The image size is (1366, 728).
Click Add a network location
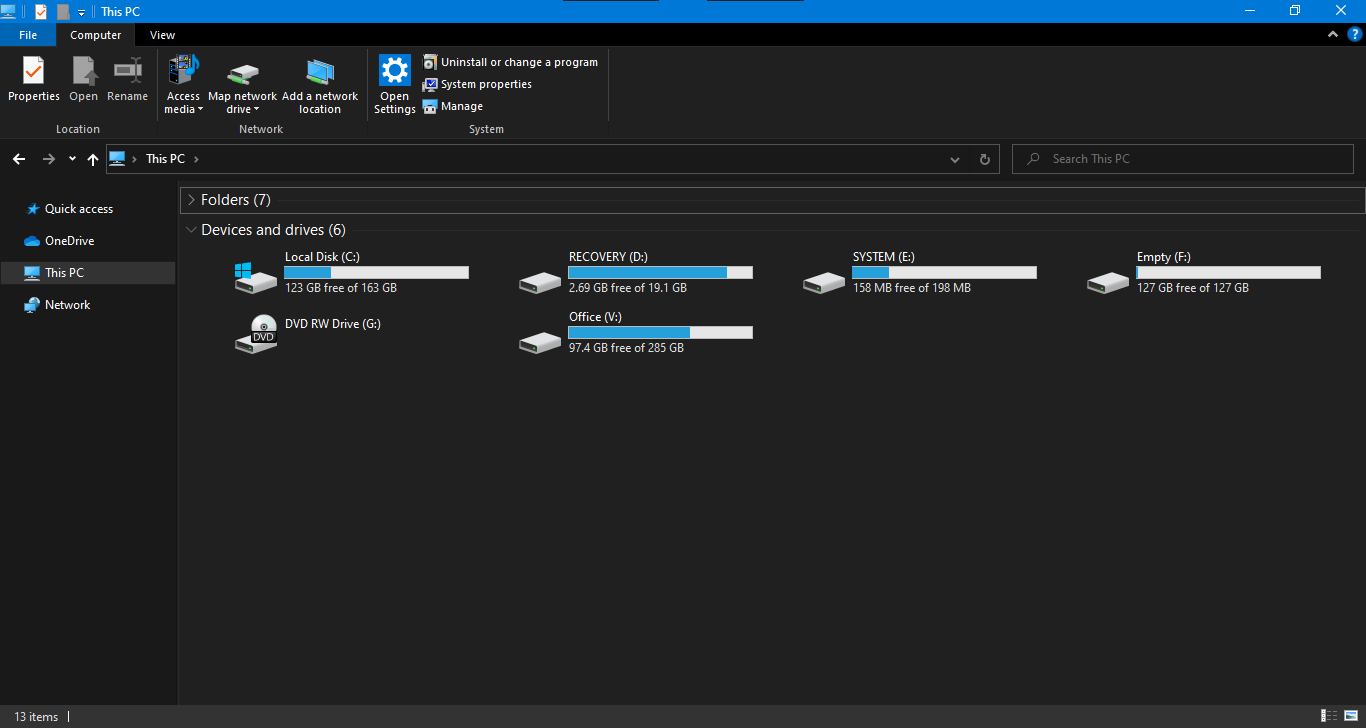320,85
